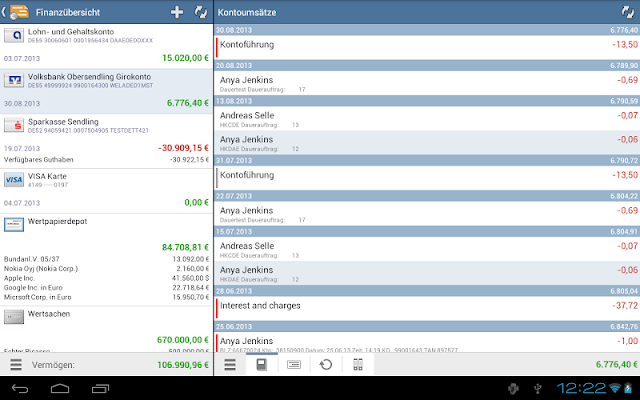Tap the USB connection status icon

pyautogui.click(x=538, y=389)
